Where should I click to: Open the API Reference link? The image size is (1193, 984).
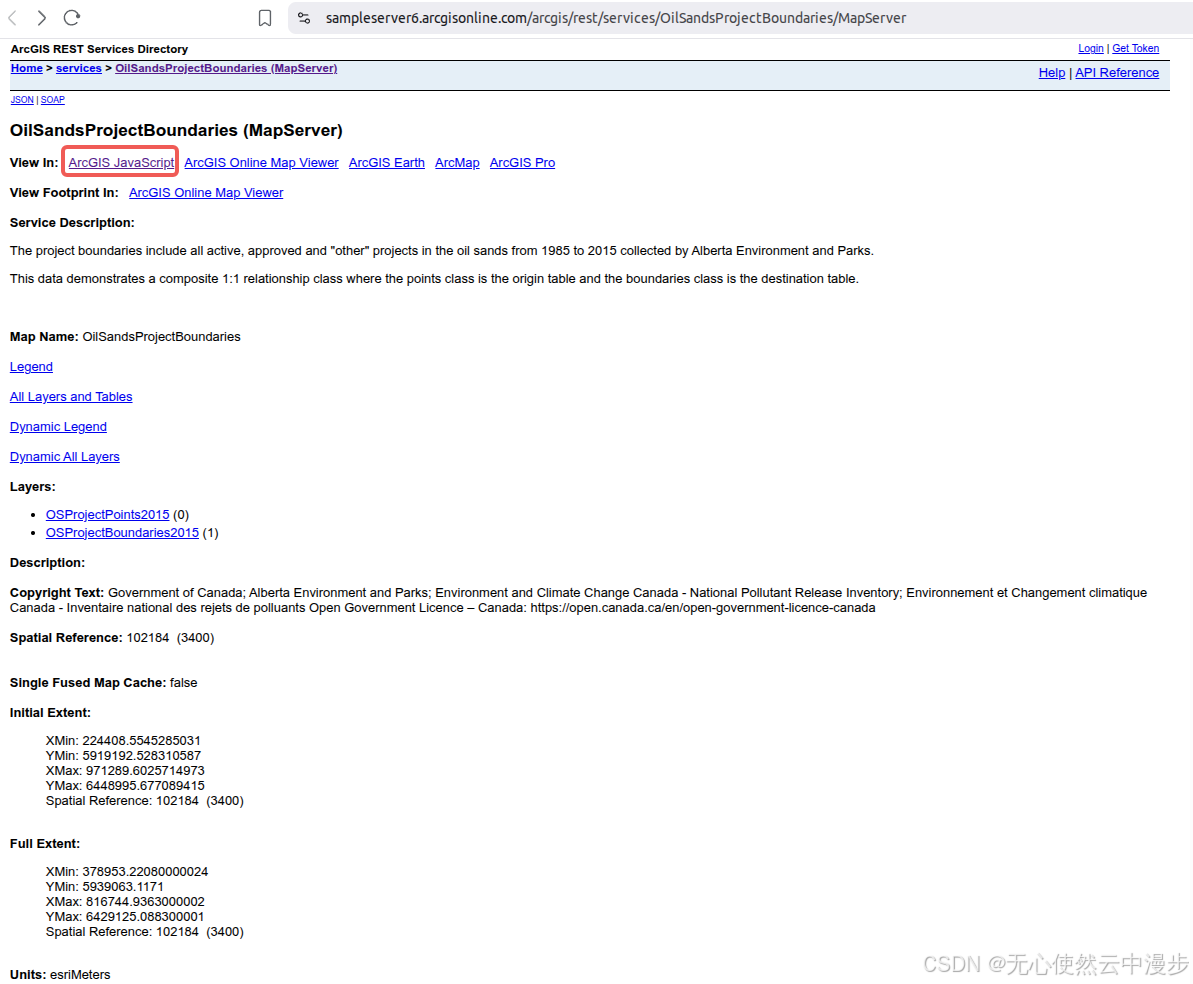1117,73
